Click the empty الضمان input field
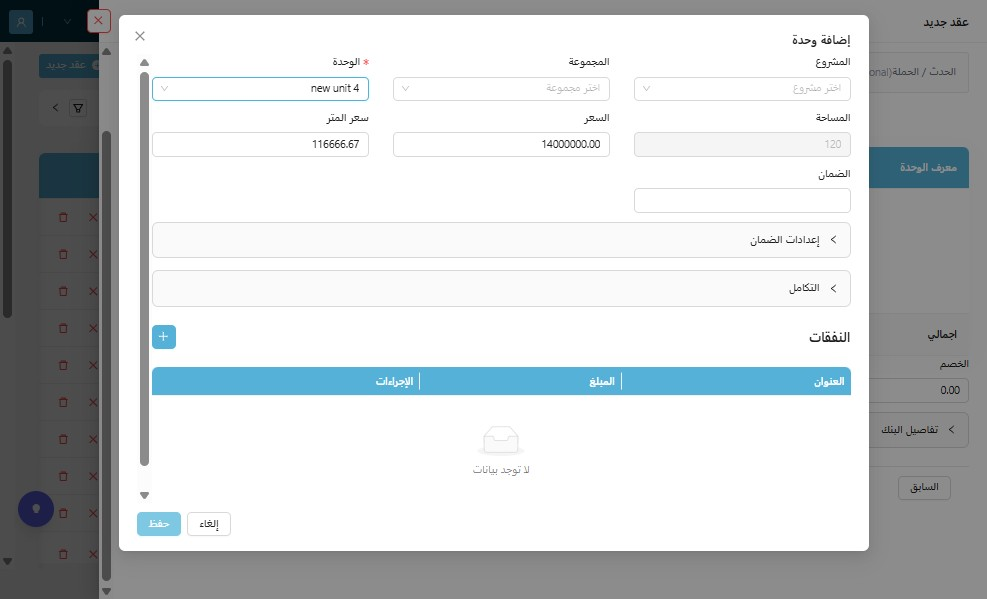The image size is (987, 599). [742, 200]
